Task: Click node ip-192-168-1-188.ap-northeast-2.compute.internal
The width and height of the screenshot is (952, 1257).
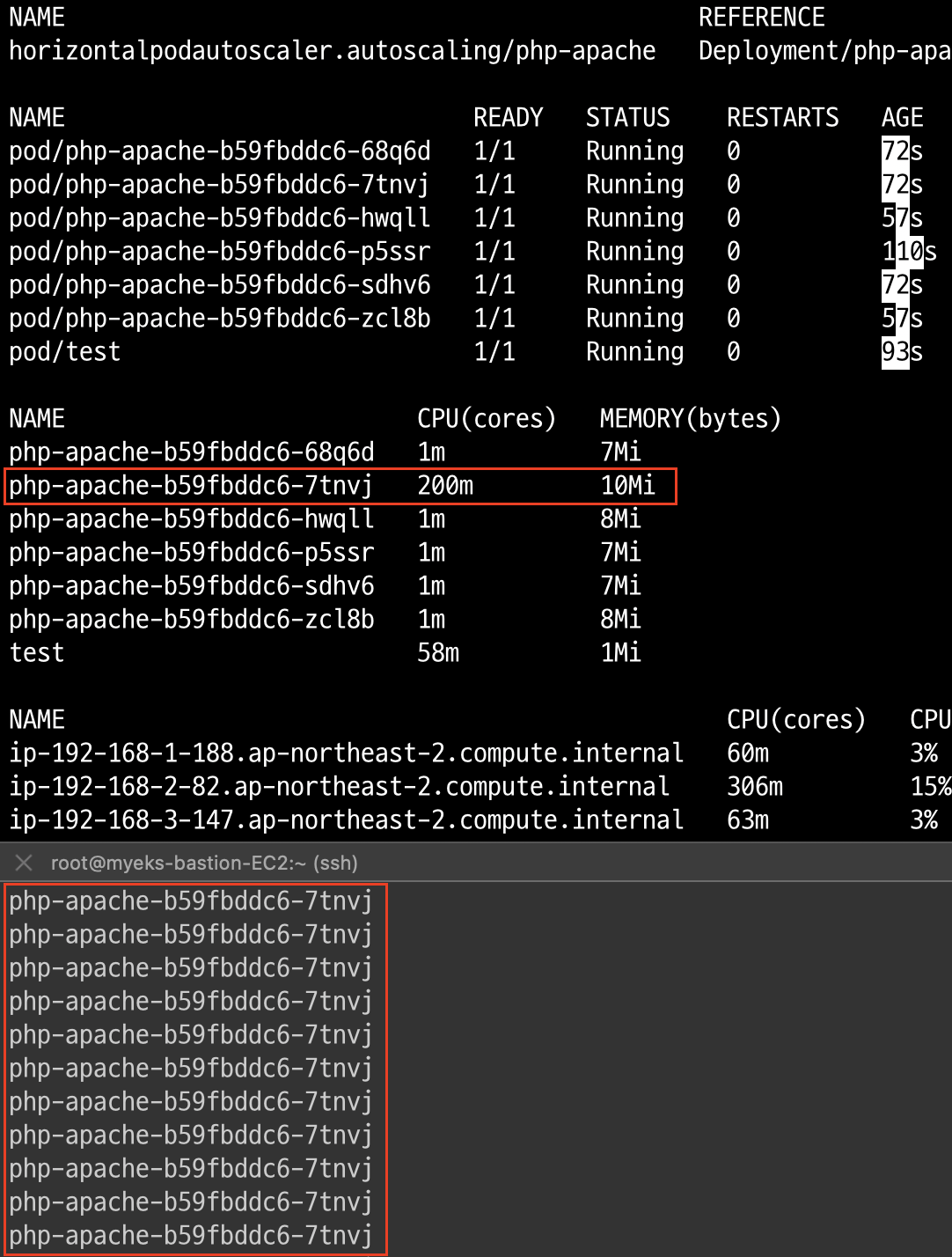Action: click(x=347, y=753)
